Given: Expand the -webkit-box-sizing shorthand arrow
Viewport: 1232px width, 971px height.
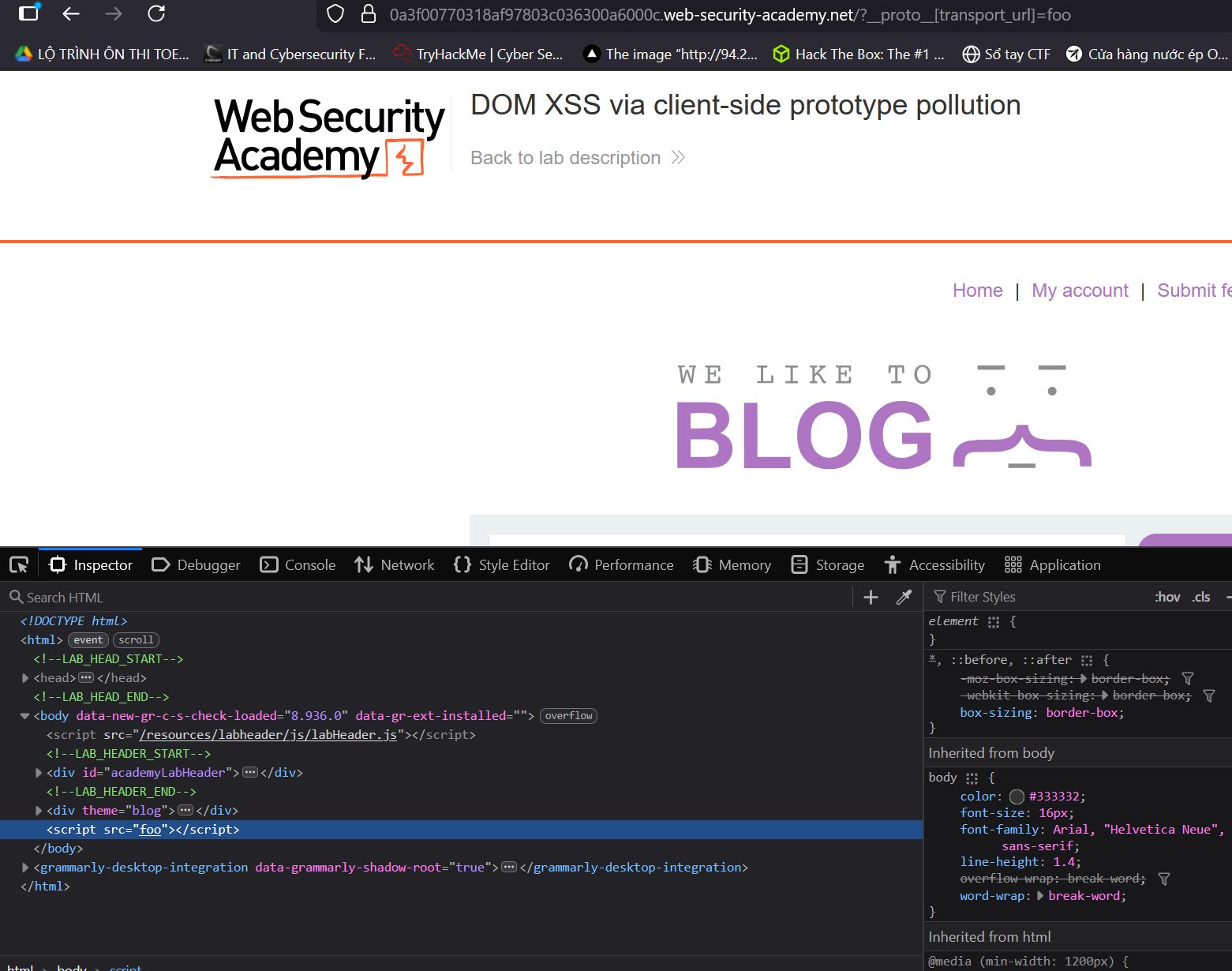Looking at the screenshot, I should 1105,695.
